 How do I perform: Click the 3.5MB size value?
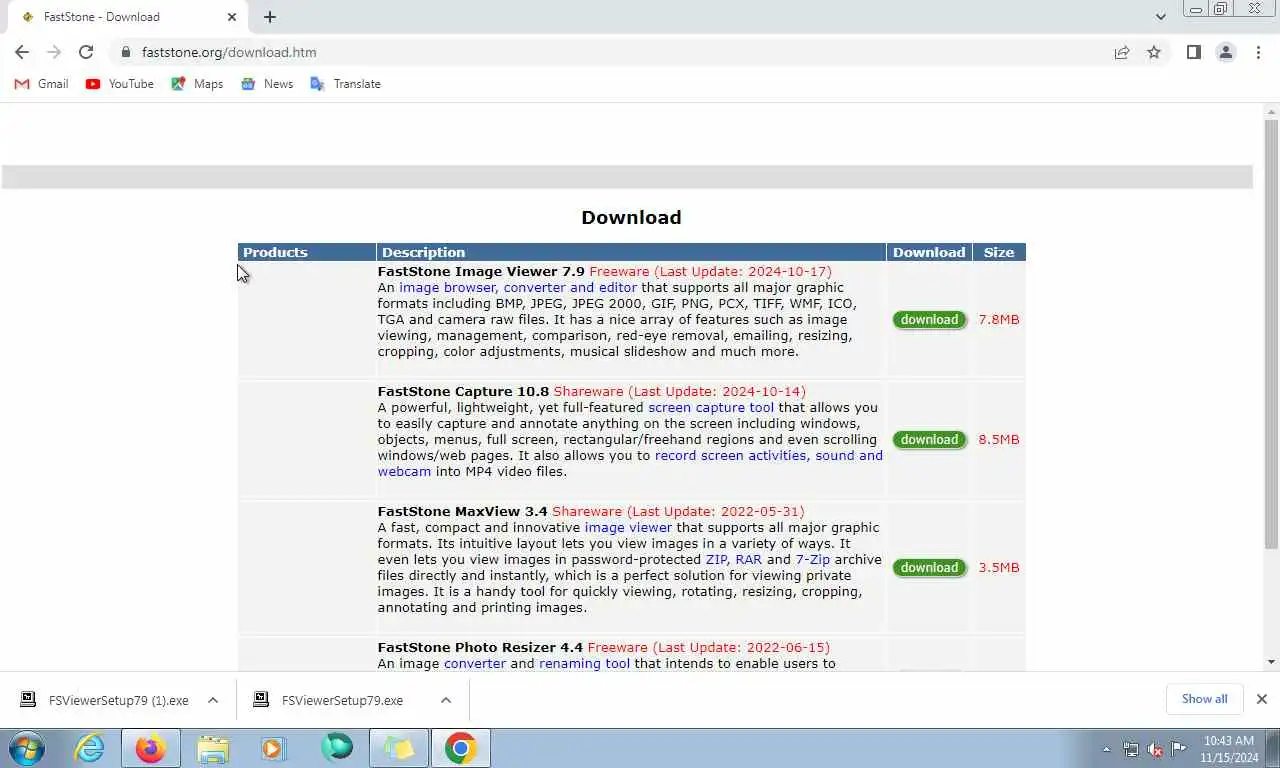pyautogui.click(x=999, y=567)
